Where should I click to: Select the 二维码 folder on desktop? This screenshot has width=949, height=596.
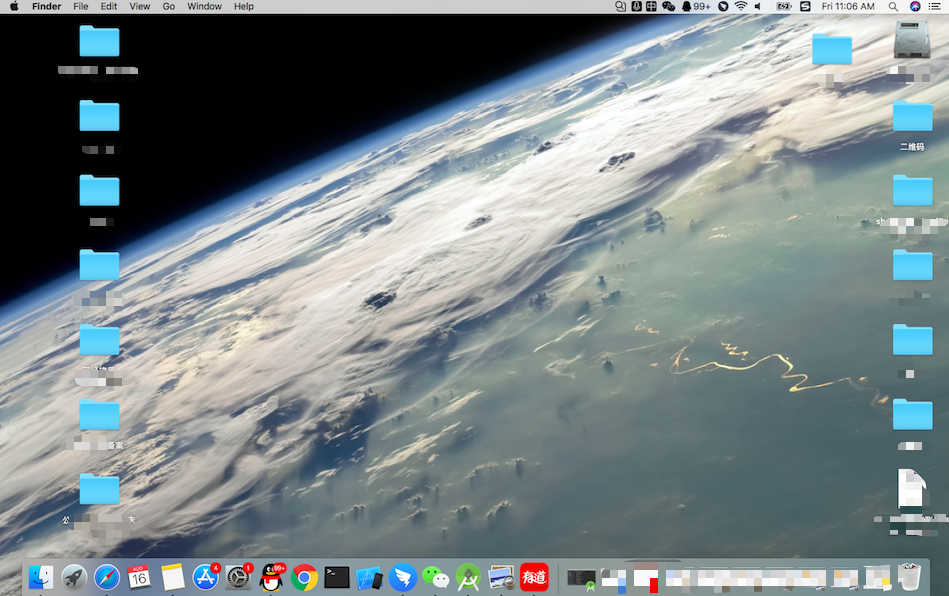[x=912, y=116]
